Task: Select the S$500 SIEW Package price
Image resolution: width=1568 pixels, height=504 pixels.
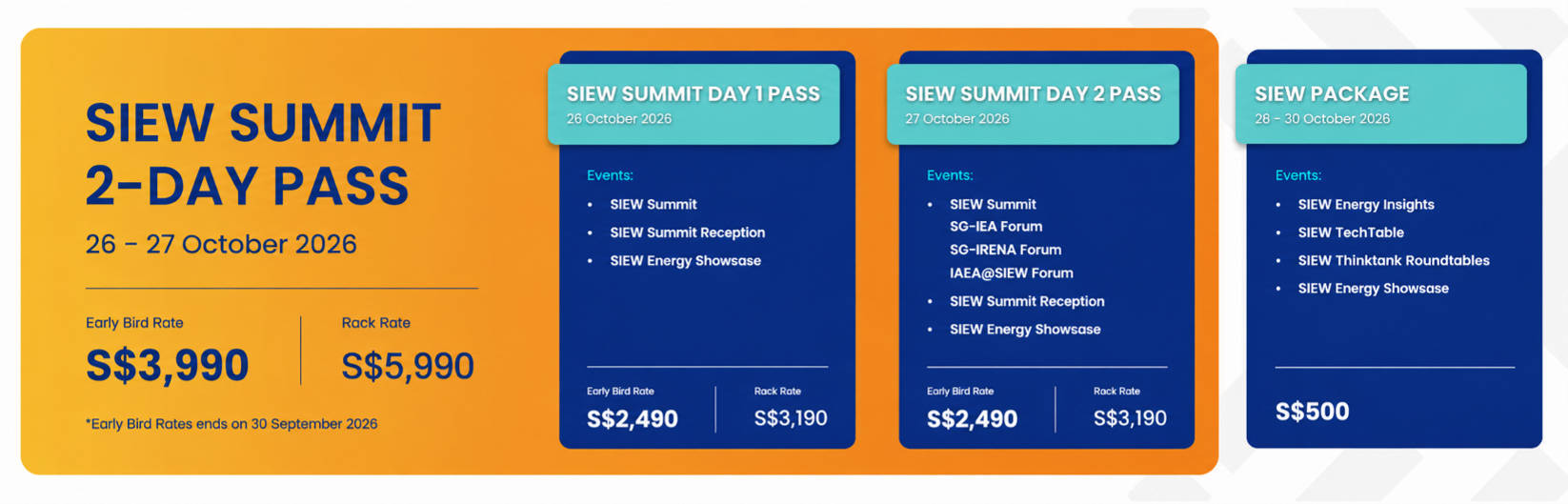Action: coord(1312,412)
